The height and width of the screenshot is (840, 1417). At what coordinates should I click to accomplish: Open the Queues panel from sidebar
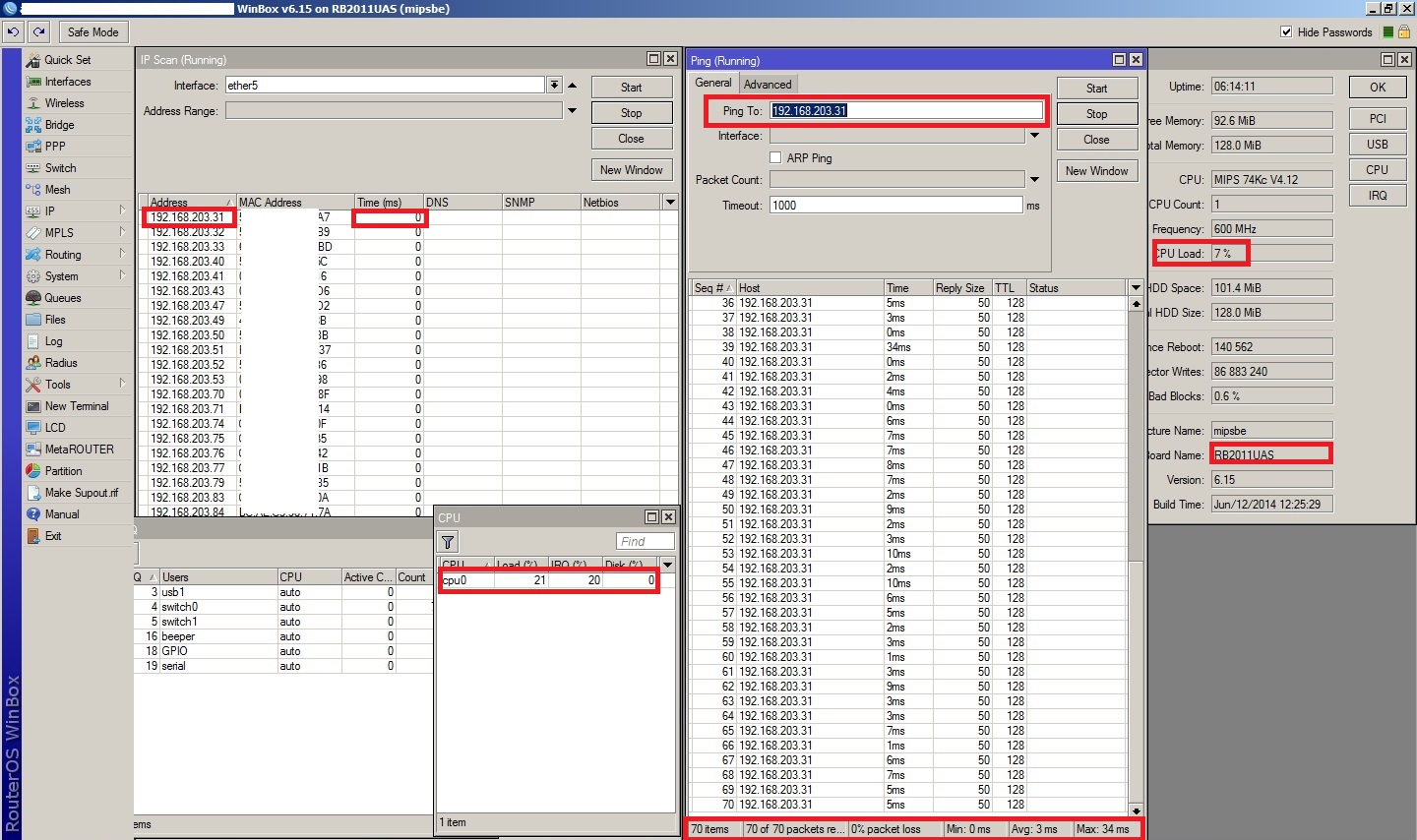click(x=62, y=298)
